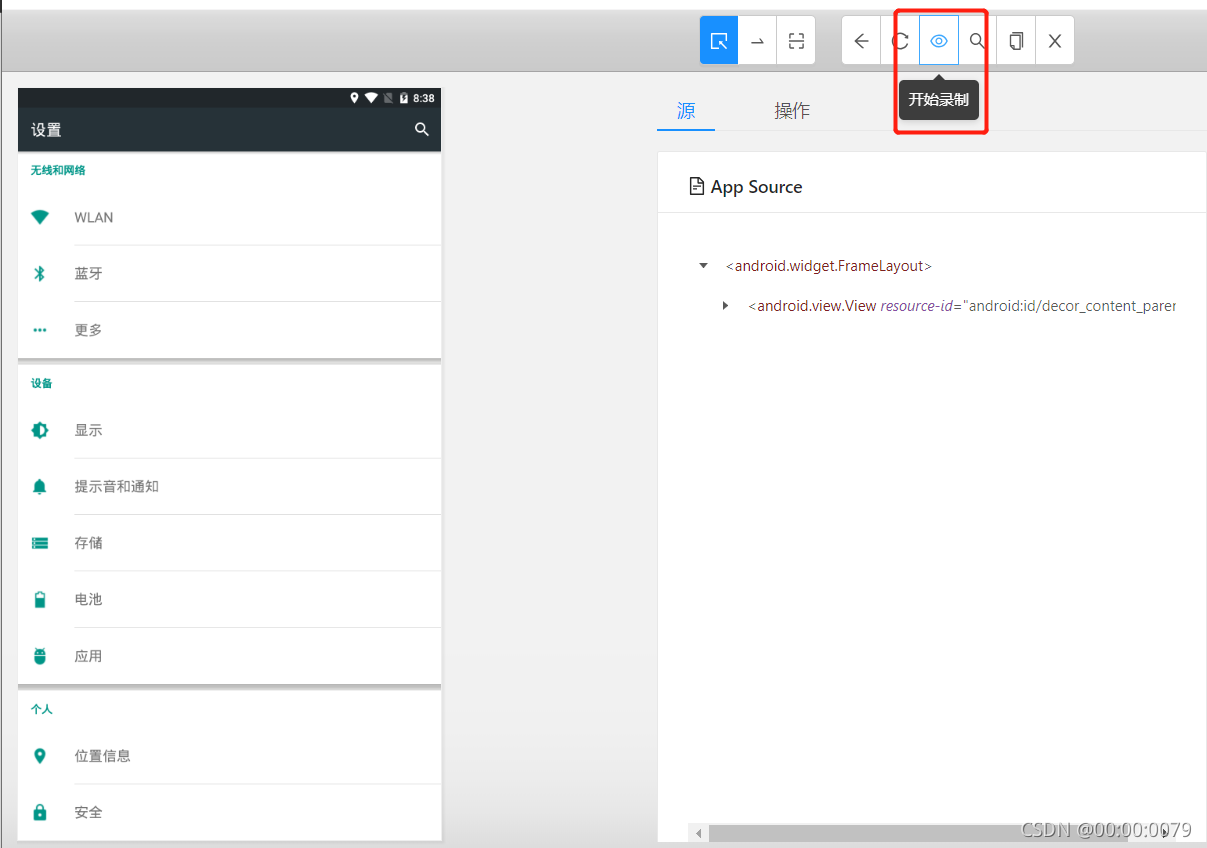Tap the three-dot 更多 icon
The image size is (1207, 848).
(x=40, y=330)
